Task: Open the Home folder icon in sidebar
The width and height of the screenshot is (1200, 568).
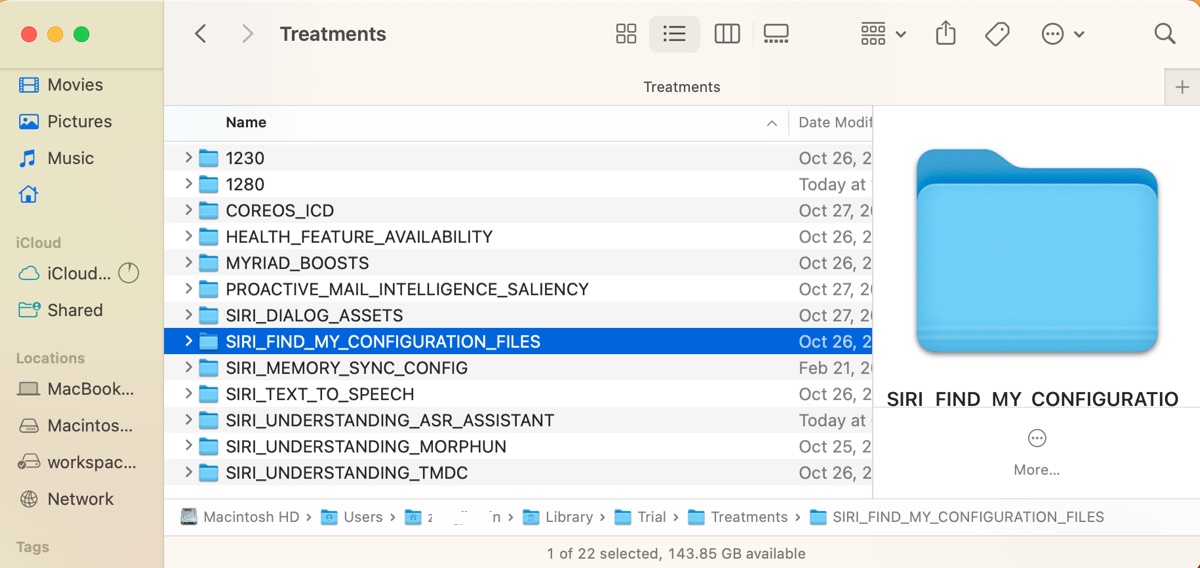Action: coord(29,194)
